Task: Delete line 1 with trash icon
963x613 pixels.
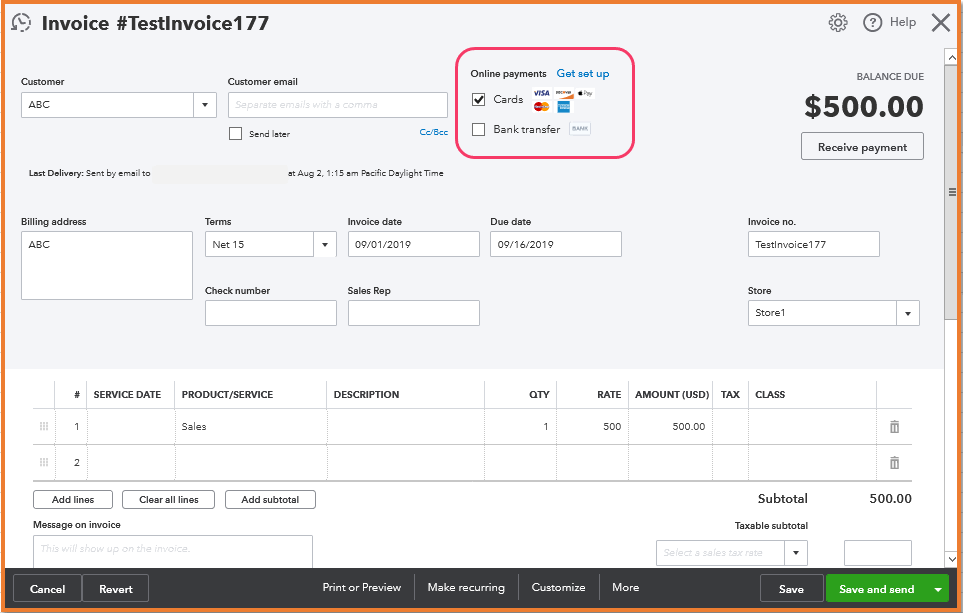Action: (894, 426)
